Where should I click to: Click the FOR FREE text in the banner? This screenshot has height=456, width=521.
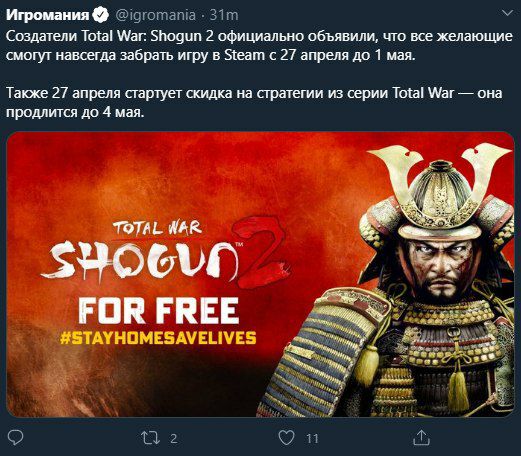pos(159,311)
